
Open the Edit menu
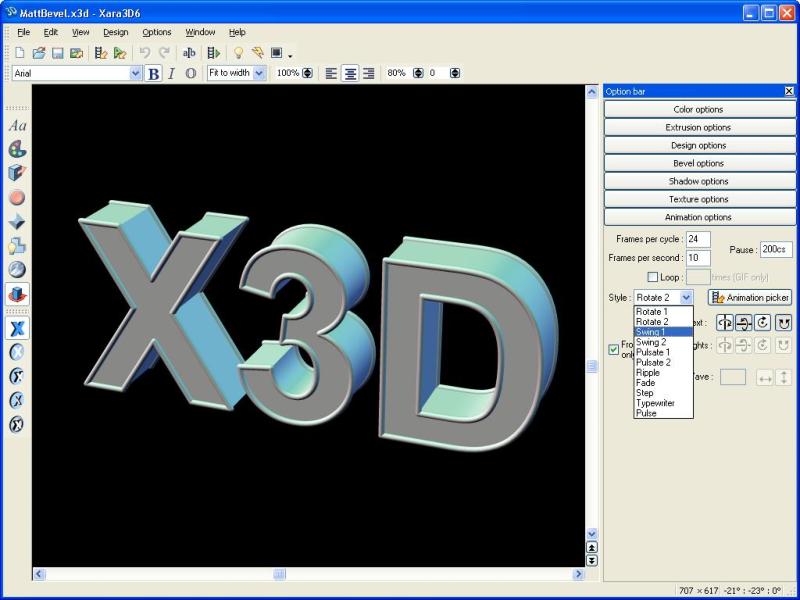pyautogui.click(x=51, y=32)
